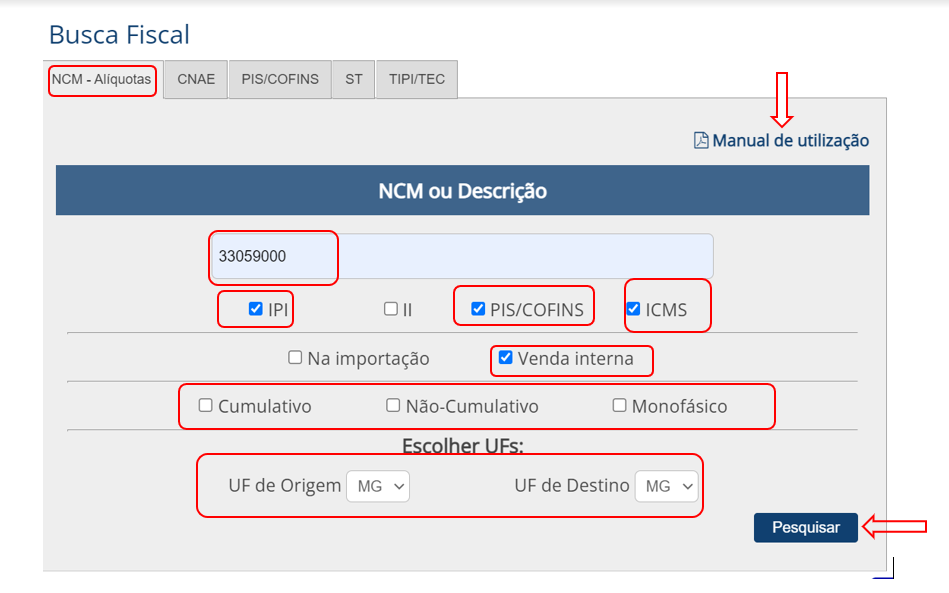This screenshot has height=593, width=949.
Task: Select the PIS/COFINS tab
Action: (x=280, y=80)
